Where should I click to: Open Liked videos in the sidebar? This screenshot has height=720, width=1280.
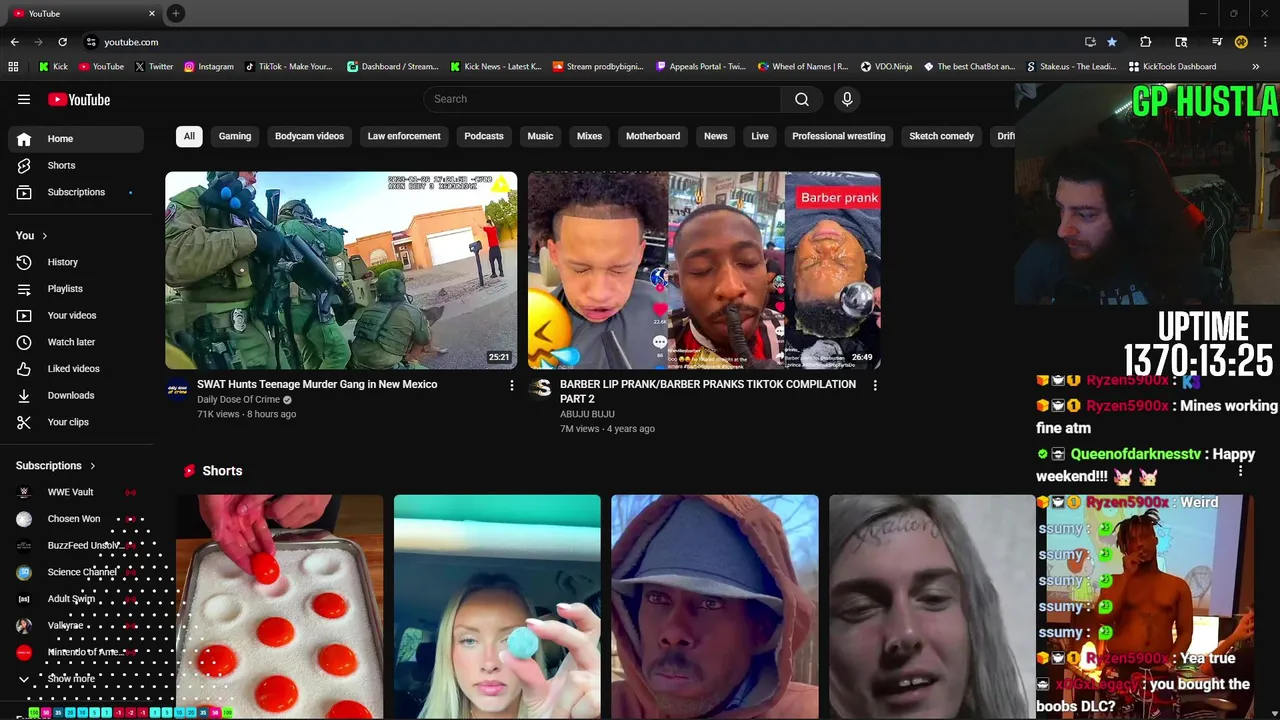click(76, 369)
